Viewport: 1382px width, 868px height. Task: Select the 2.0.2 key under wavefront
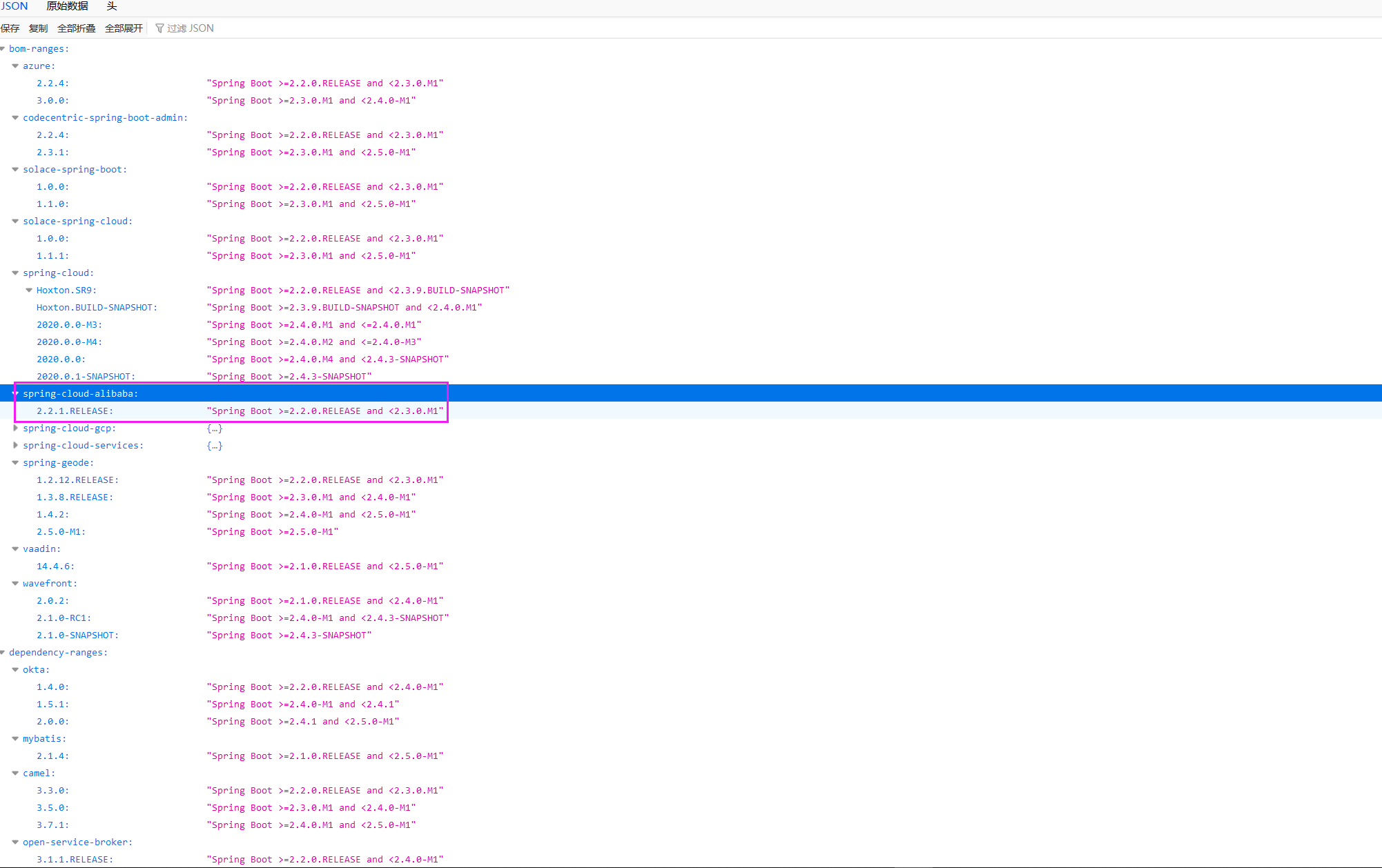coord(52,601)
